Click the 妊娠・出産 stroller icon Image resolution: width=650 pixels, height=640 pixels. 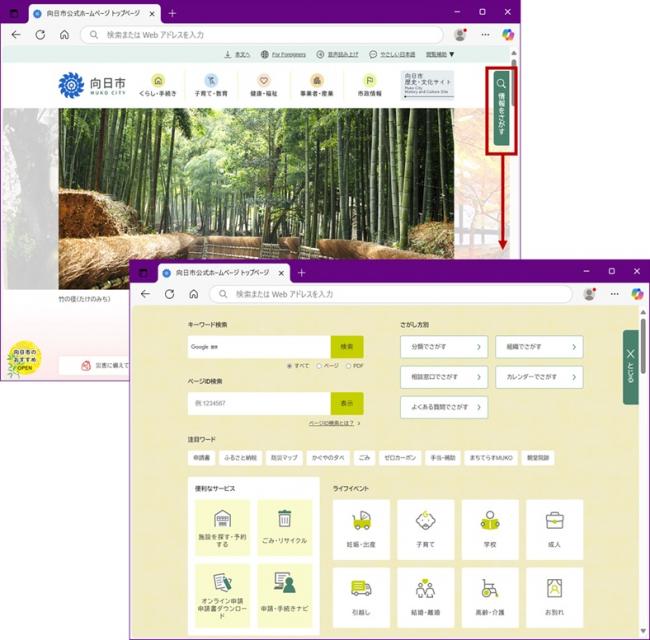361,521
